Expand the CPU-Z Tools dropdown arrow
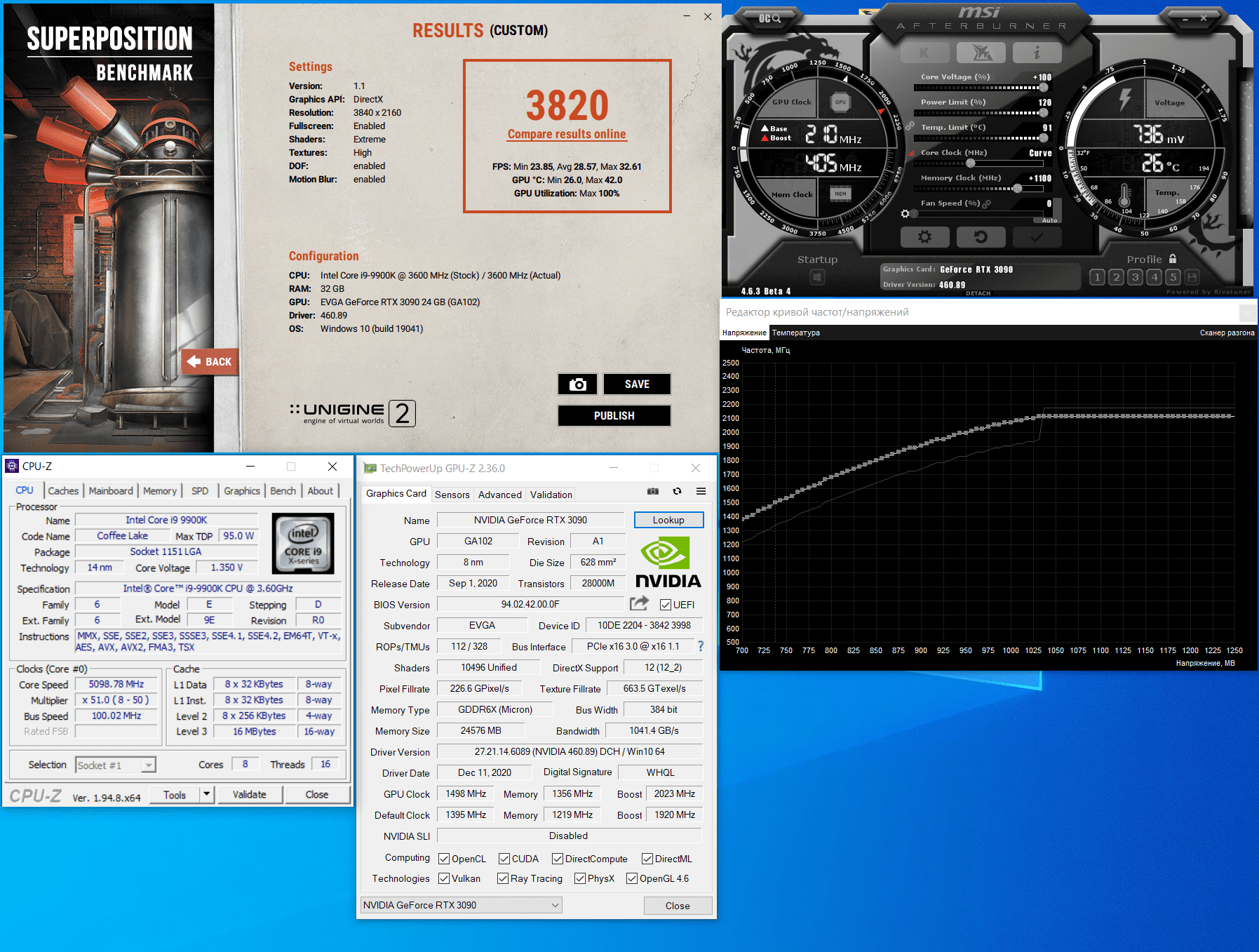The image size is (1259, 952). pos(206,794)
